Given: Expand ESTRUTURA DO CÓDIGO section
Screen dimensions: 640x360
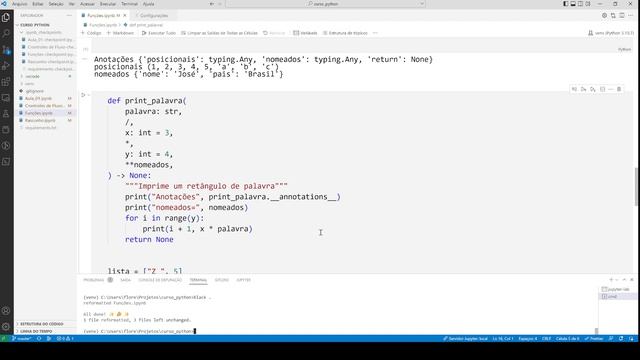Looking at the screenshot, I should tap(42, 324).
